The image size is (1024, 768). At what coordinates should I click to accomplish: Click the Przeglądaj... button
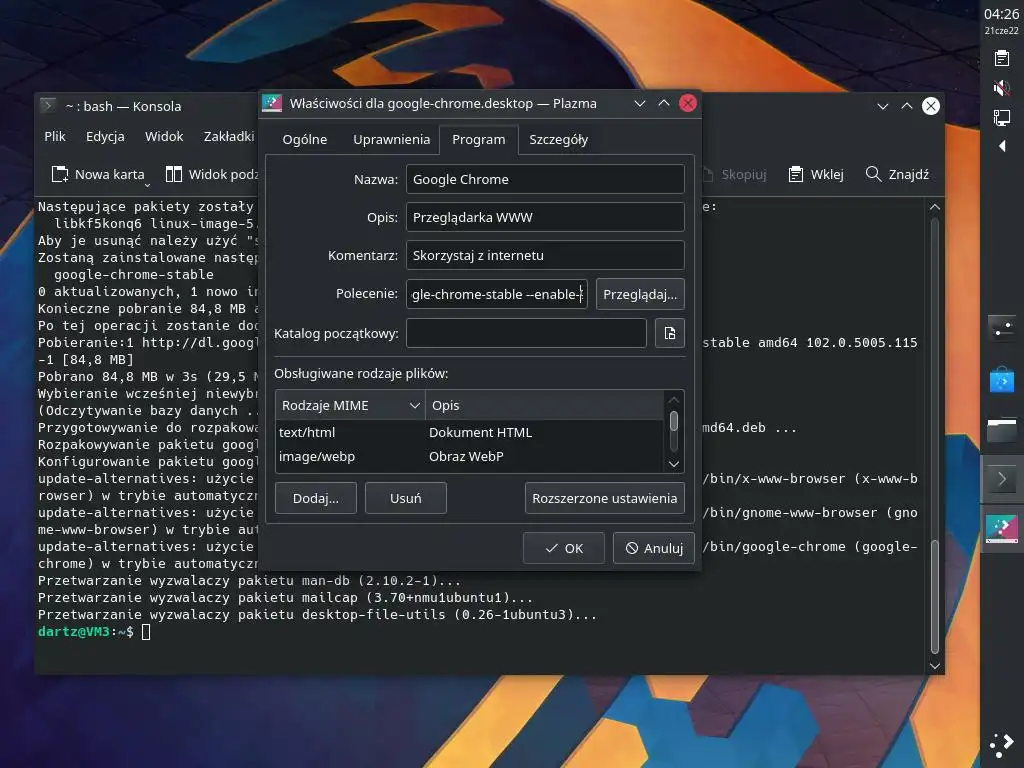pos(640,294)
